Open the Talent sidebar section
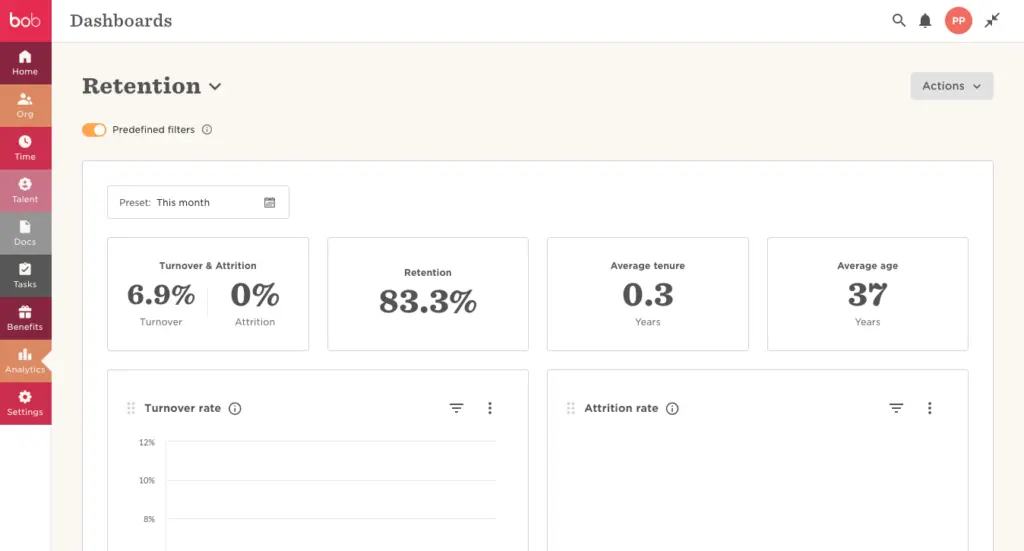 tap(25, 190)
